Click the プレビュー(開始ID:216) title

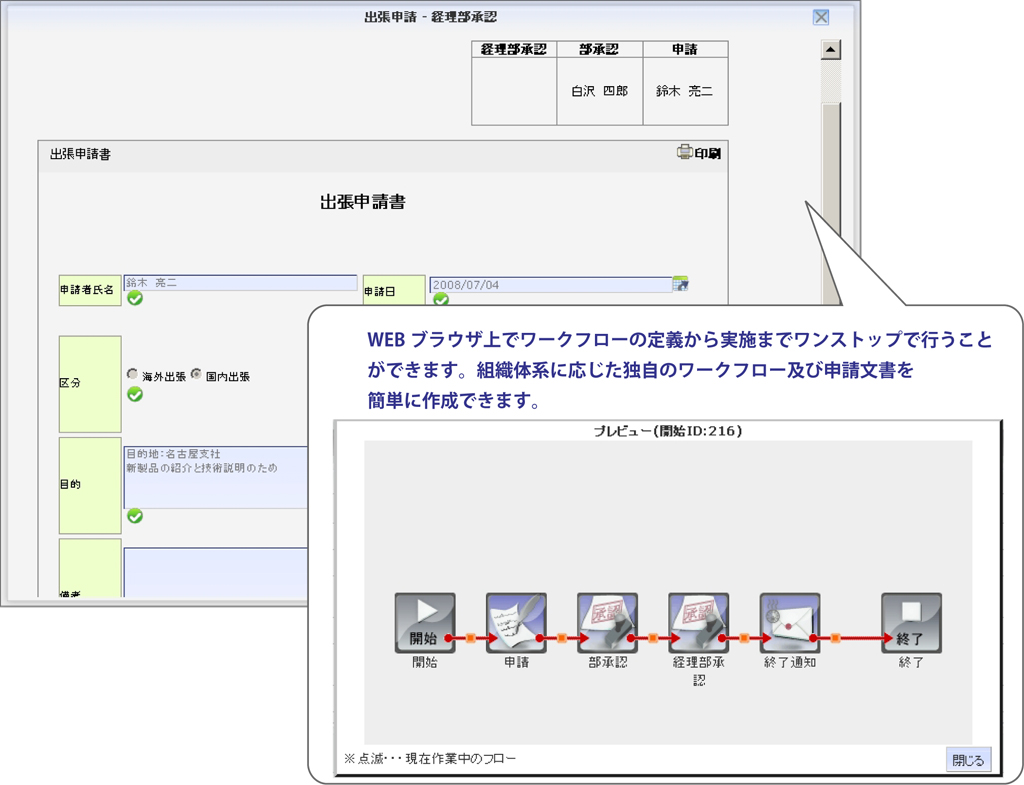tap(667, 431)
